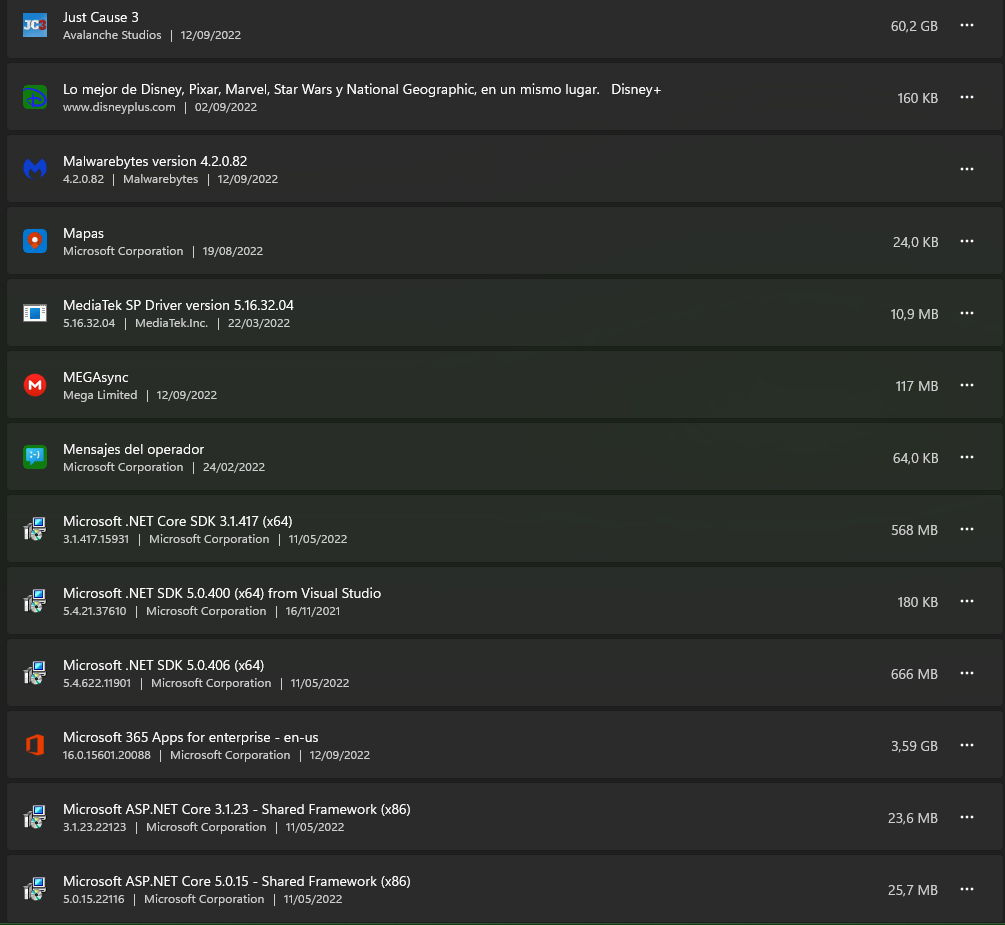The image size is (1005, 925).
Task: Select Microsoft ASP.NET Core 5.0.15 entry title
Action: point(237,881)
